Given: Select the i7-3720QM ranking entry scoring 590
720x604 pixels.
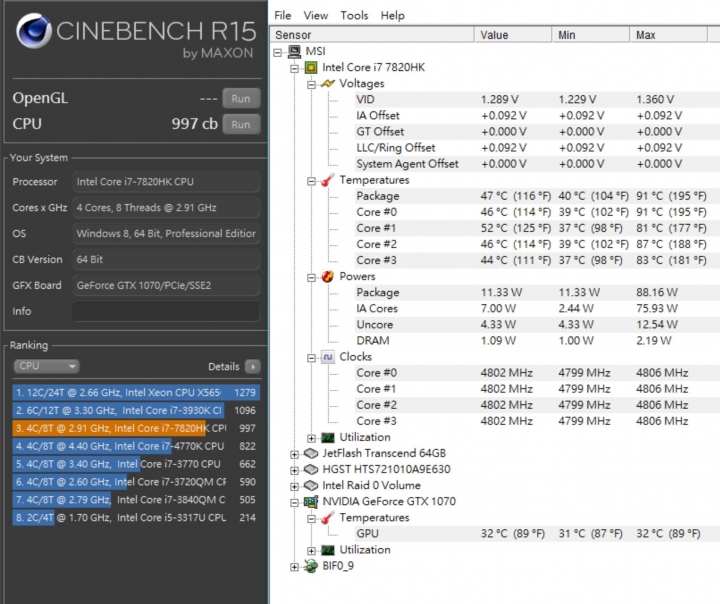Looking at the screenshot, I should [136, 482].
